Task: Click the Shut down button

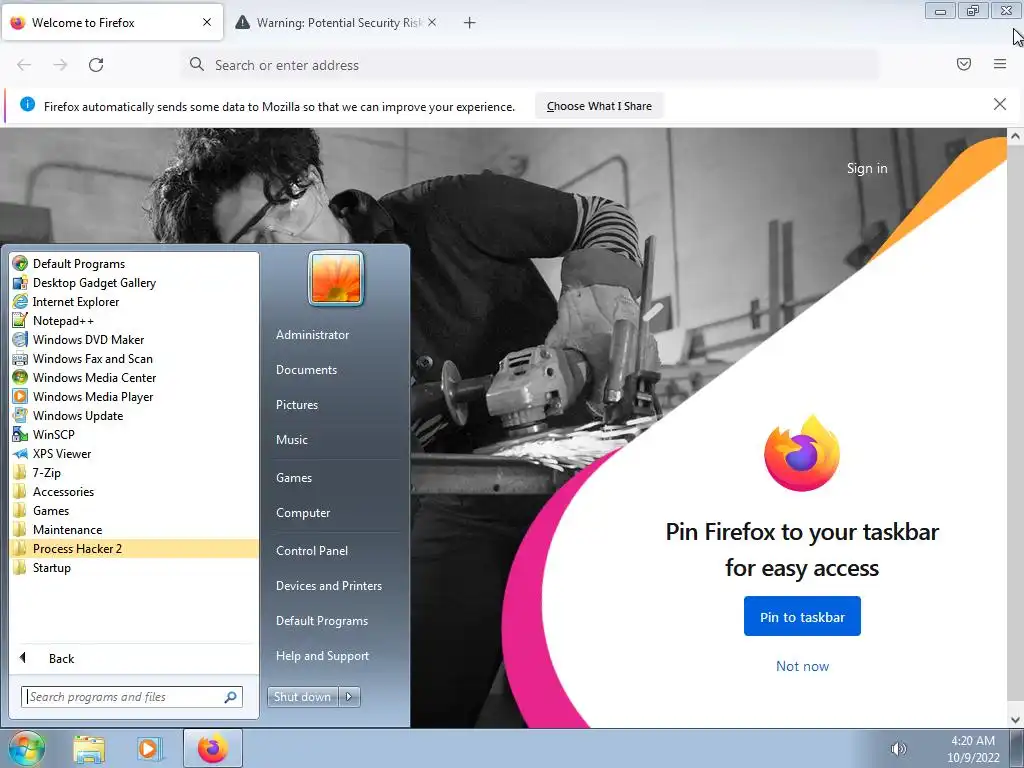Action: (302, 697)
